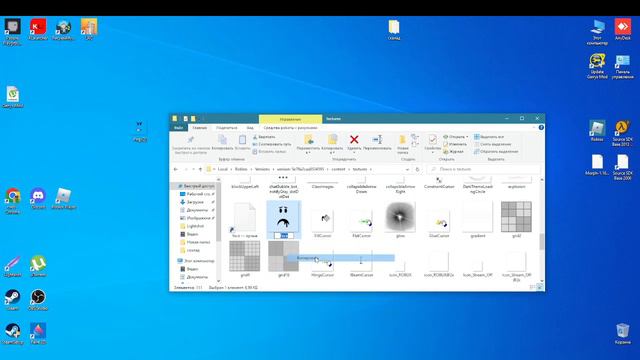Click the Paste (Вставить) ribbon icon

pos(242,143)
